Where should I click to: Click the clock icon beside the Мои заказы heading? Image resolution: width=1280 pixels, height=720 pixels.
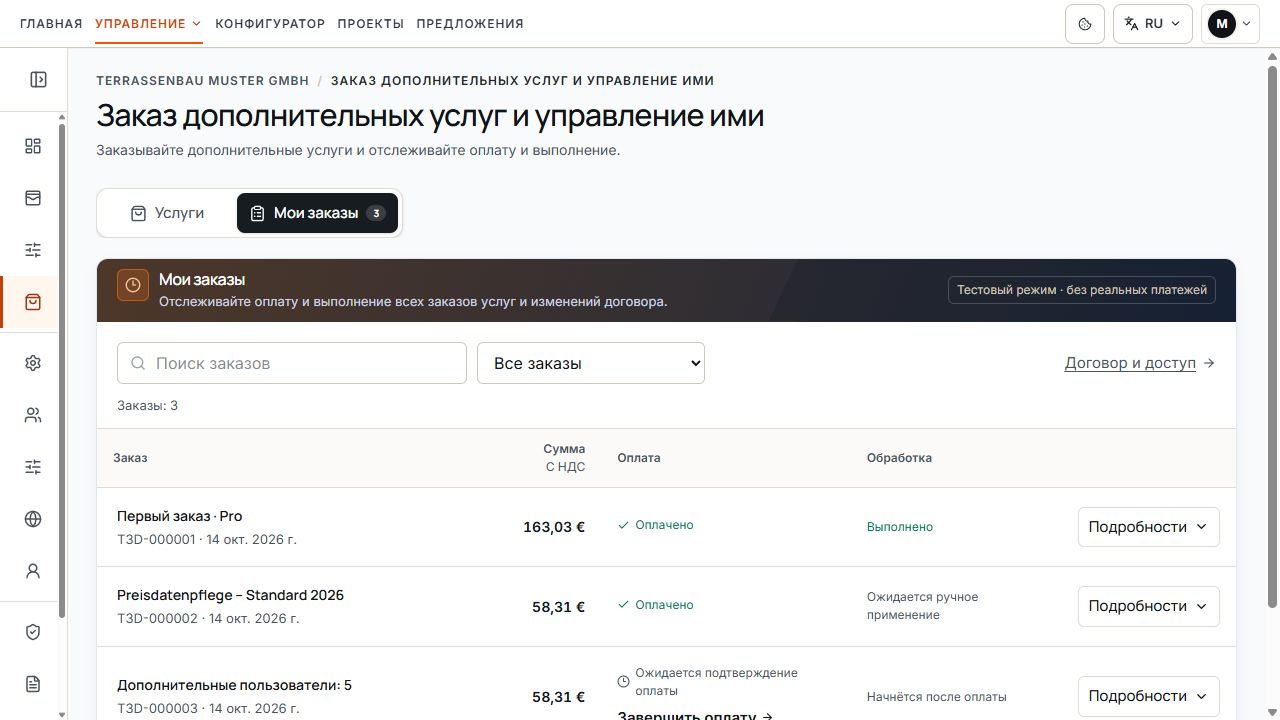[133, 285]
